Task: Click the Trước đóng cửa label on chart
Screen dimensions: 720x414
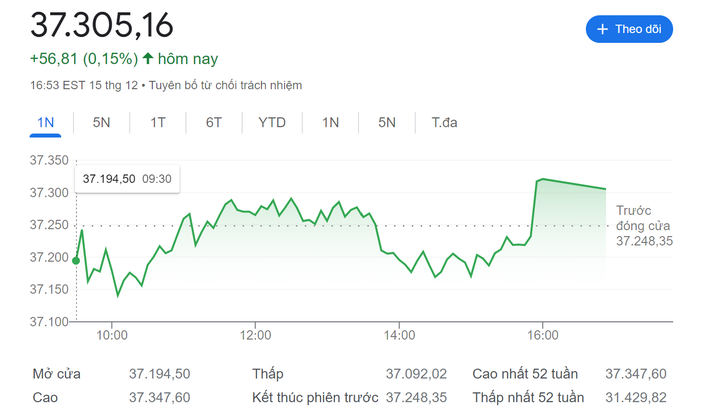Action: coord(644,225)
